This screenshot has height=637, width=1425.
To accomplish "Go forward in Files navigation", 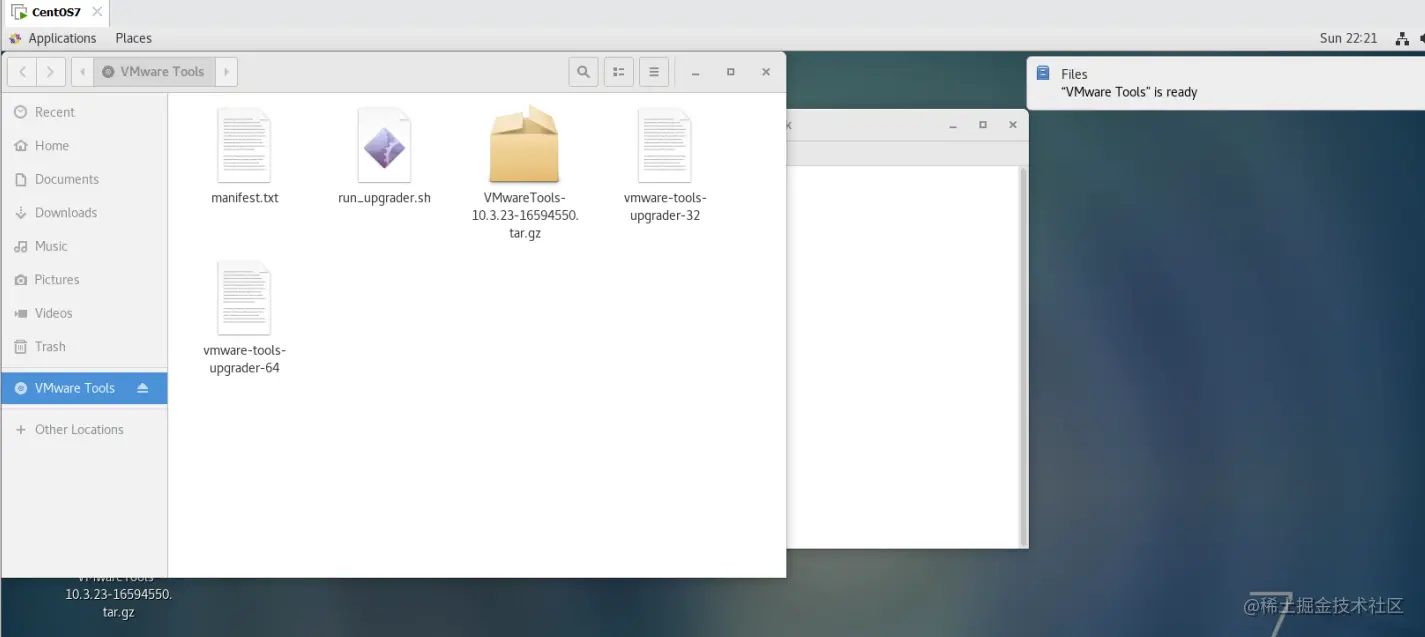I will tap(51, 72).
